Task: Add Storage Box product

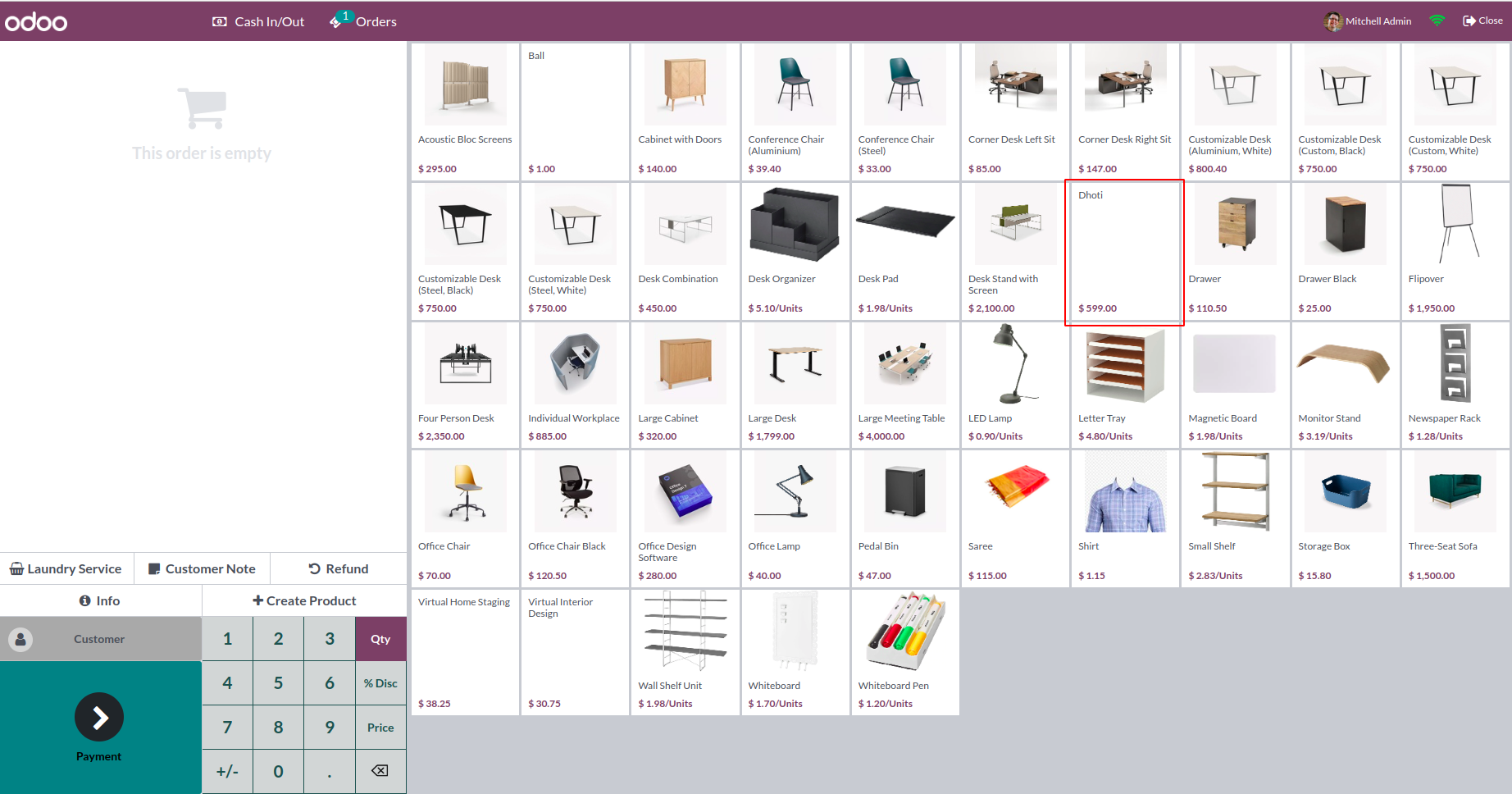Action: pos(1346,518)
